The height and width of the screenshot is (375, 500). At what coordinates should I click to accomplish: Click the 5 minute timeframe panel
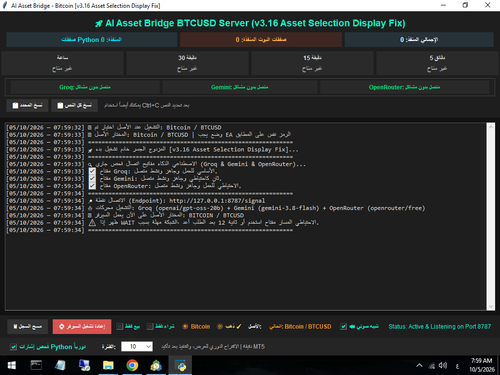click(x=437, y=63)
